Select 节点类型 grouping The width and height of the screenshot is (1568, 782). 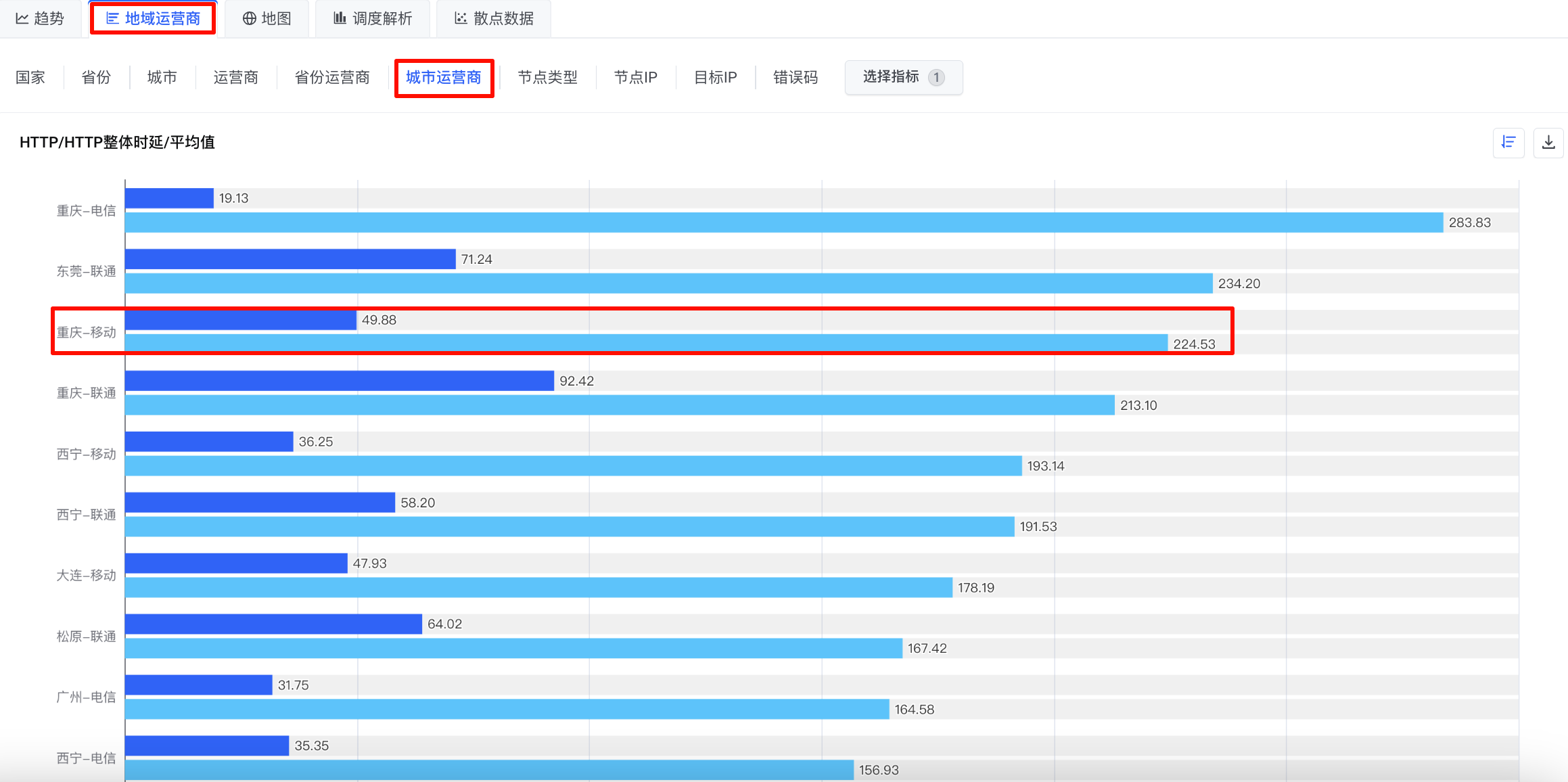[548, 77]
